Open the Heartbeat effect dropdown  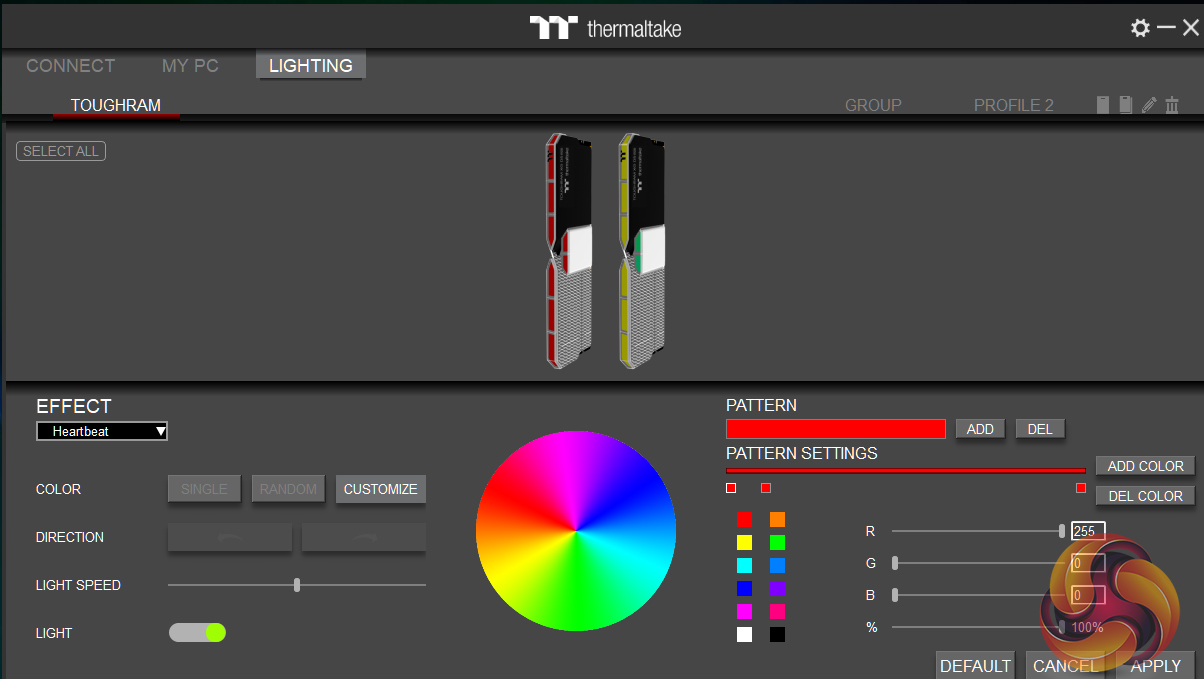click(x=102, y=431)
